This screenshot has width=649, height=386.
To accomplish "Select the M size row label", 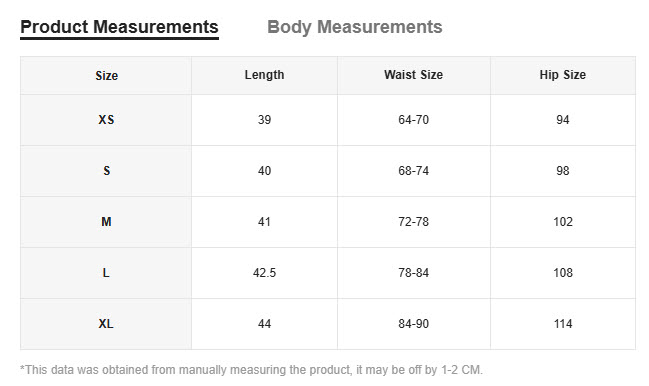I will click(x=106, y=222).
